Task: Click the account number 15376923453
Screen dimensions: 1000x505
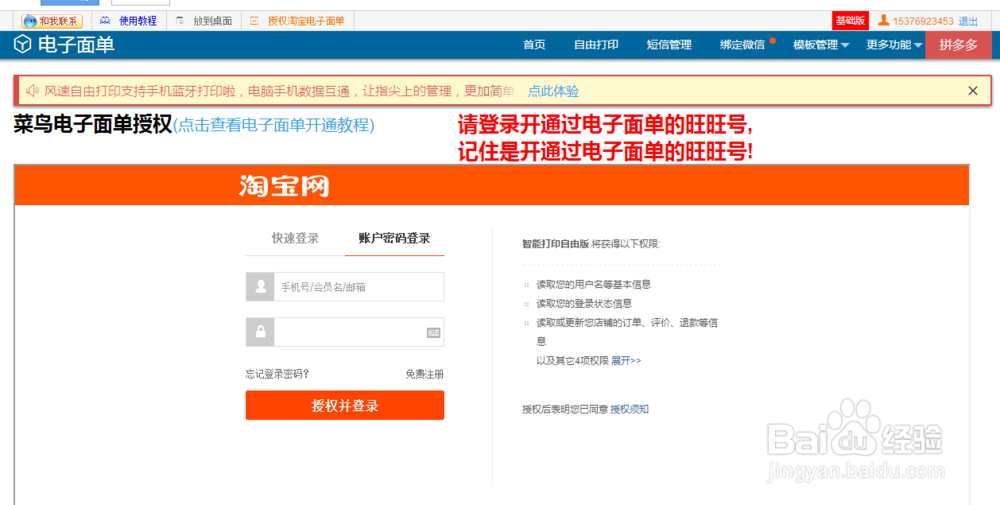Action: (x=923, y=21)
